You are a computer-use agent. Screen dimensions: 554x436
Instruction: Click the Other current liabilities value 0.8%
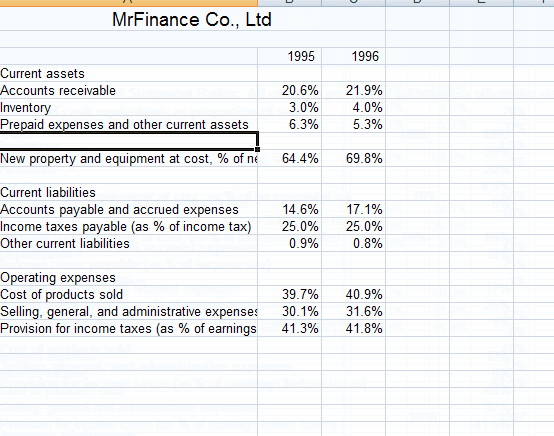(x=354, y=243)
